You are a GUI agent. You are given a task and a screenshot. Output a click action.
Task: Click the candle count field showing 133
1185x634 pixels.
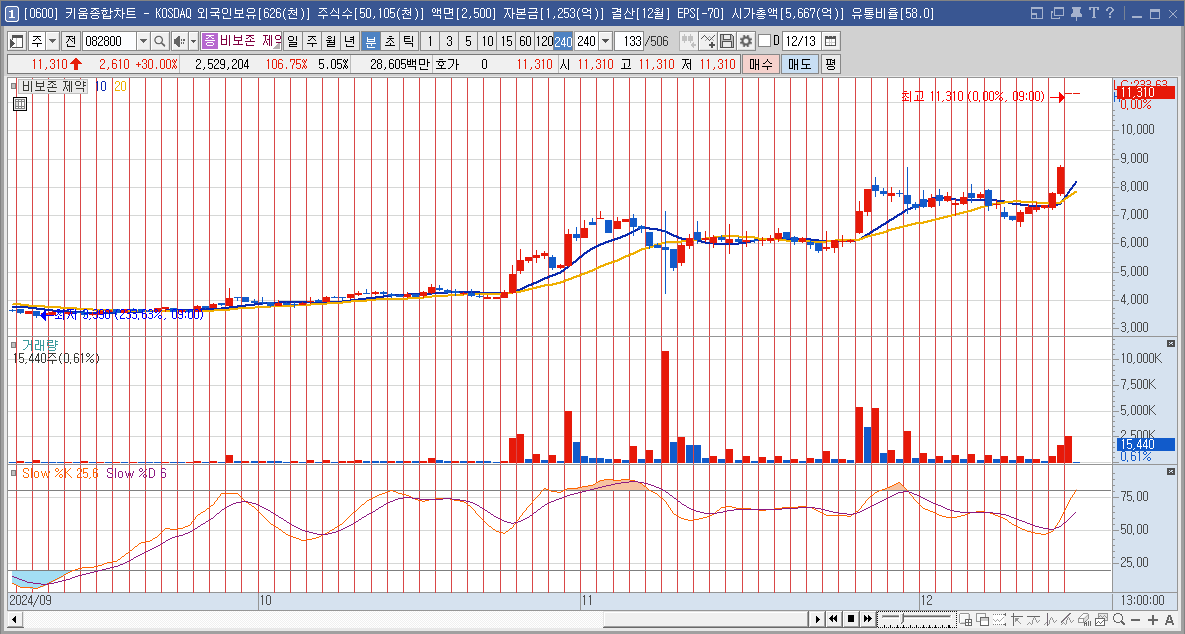(x=629, y=42)
